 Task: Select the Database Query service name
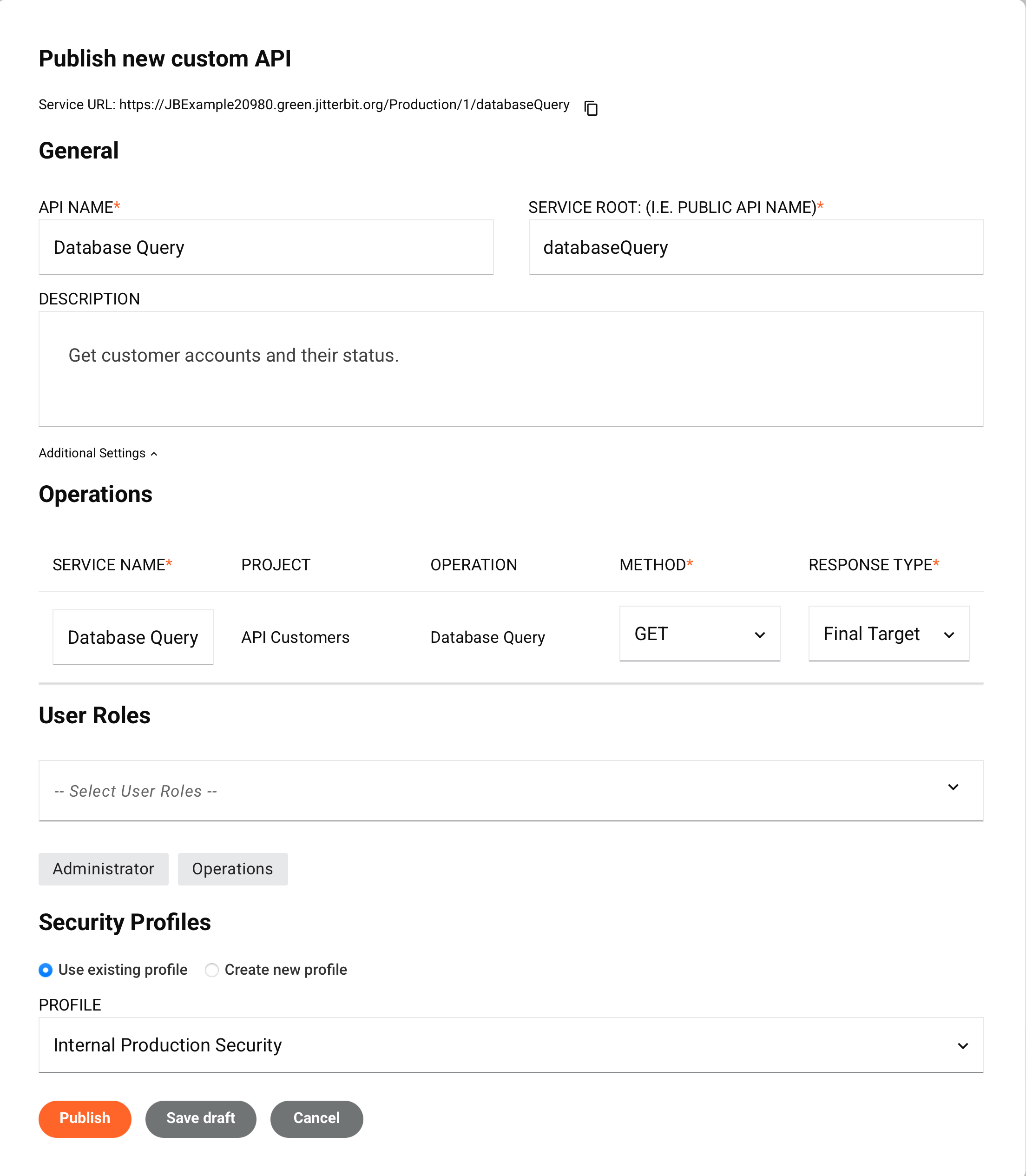coord(132,637)
